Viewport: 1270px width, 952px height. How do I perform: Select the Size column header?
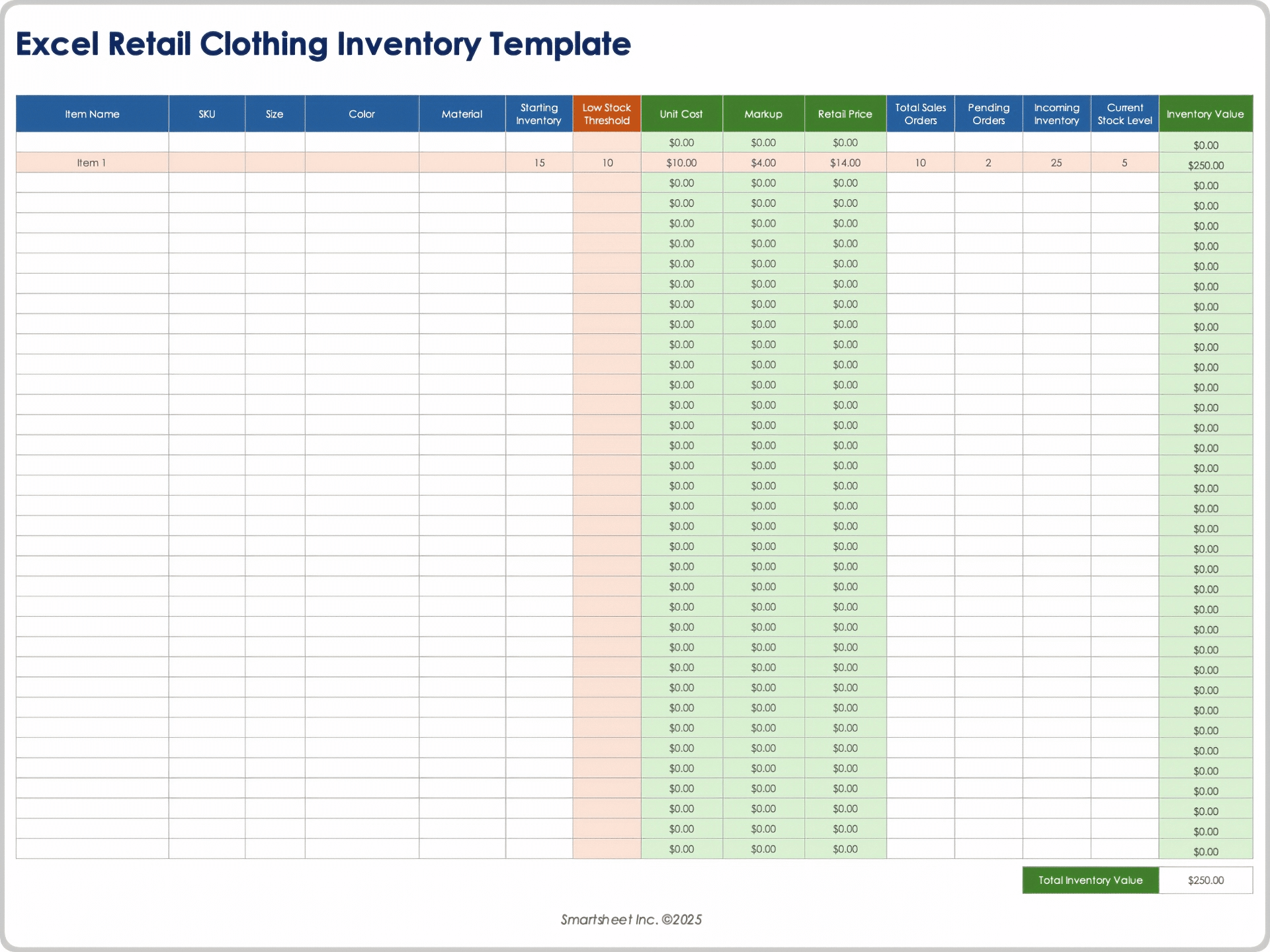(275, 114)
